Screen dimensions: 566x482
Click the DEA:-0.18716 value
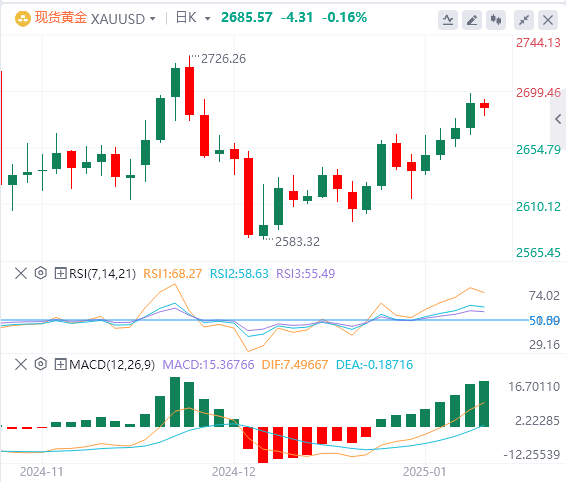(374, 365)
